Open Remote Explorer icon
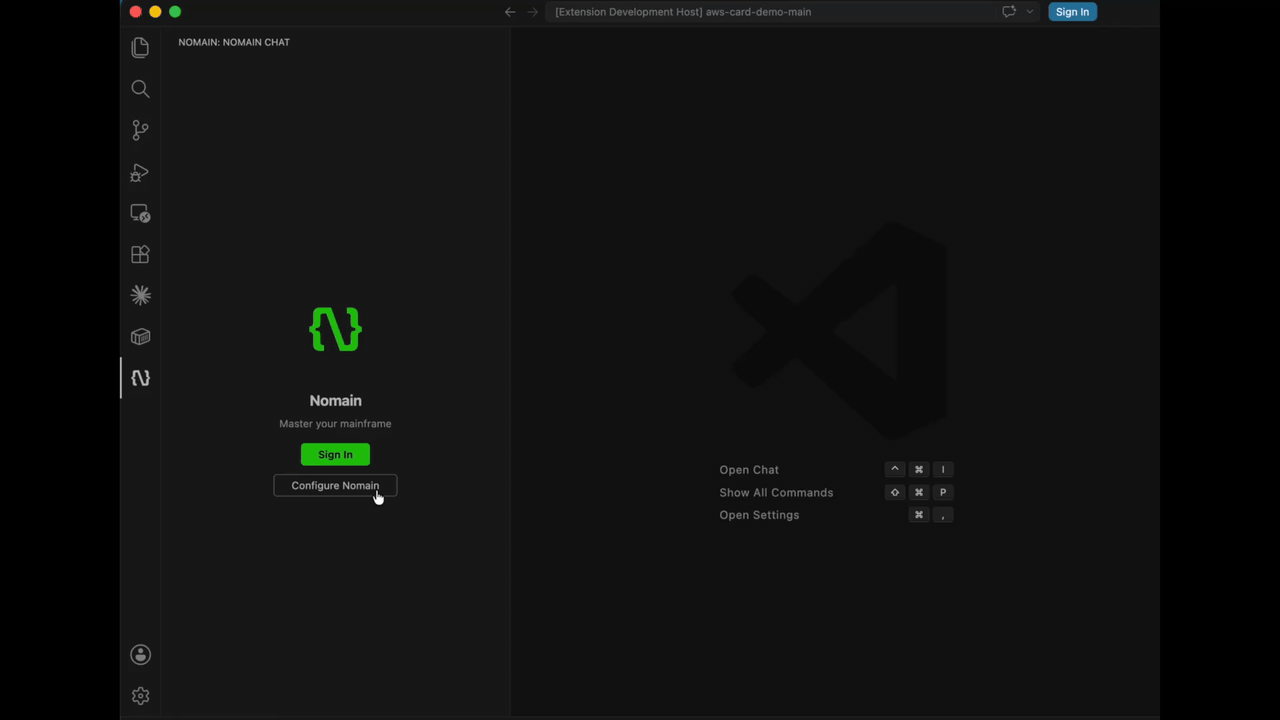 pos(140,213)
